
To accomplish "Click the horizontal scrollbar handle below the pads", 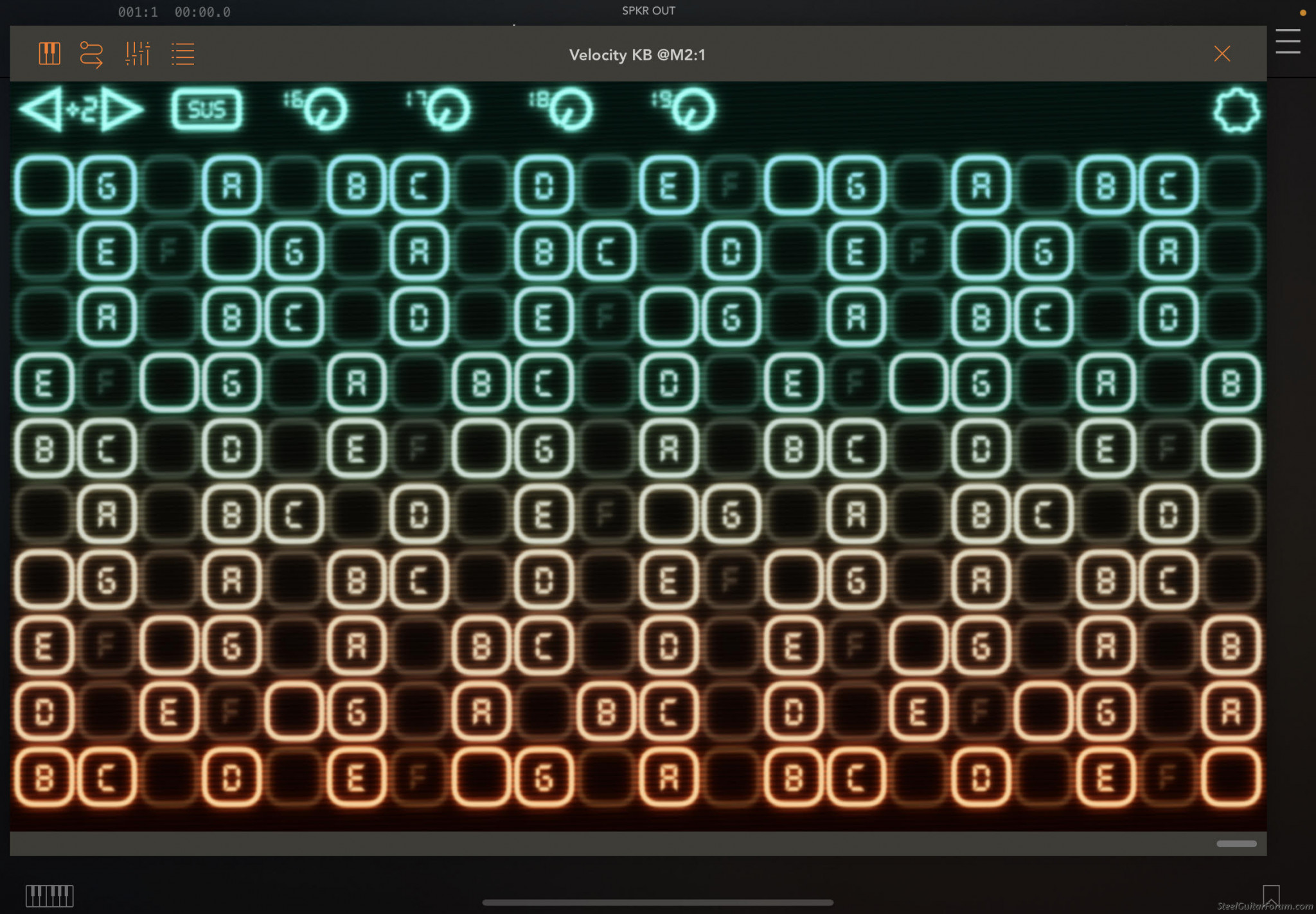I will tap(1236, 843).
